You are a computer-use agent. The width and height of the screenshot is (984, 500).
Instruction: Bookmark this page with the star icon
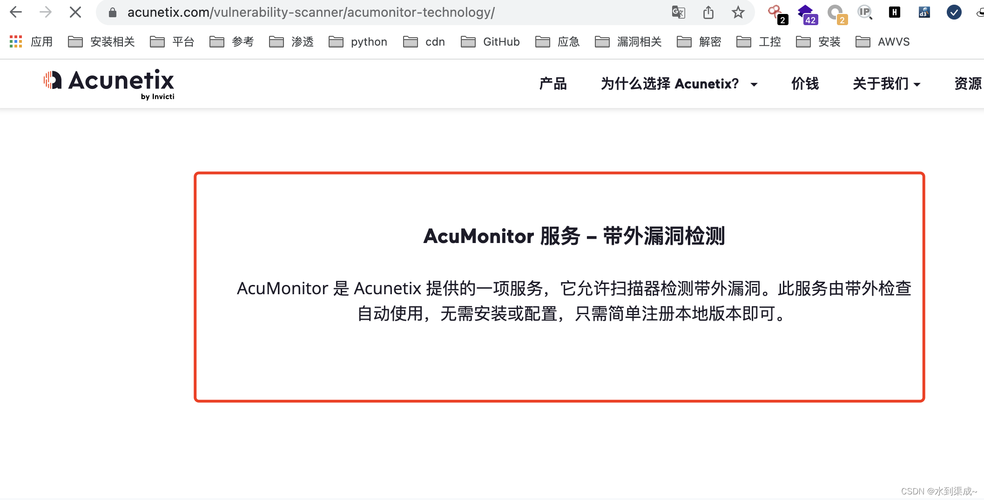(x=738, y=13)
